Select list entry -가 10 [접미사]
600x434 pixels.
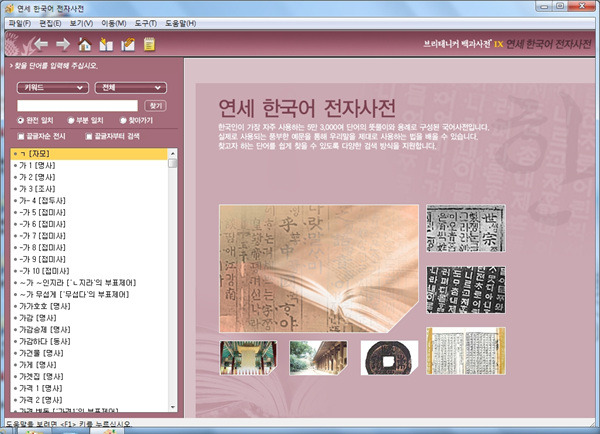click(x=89, y=271)
